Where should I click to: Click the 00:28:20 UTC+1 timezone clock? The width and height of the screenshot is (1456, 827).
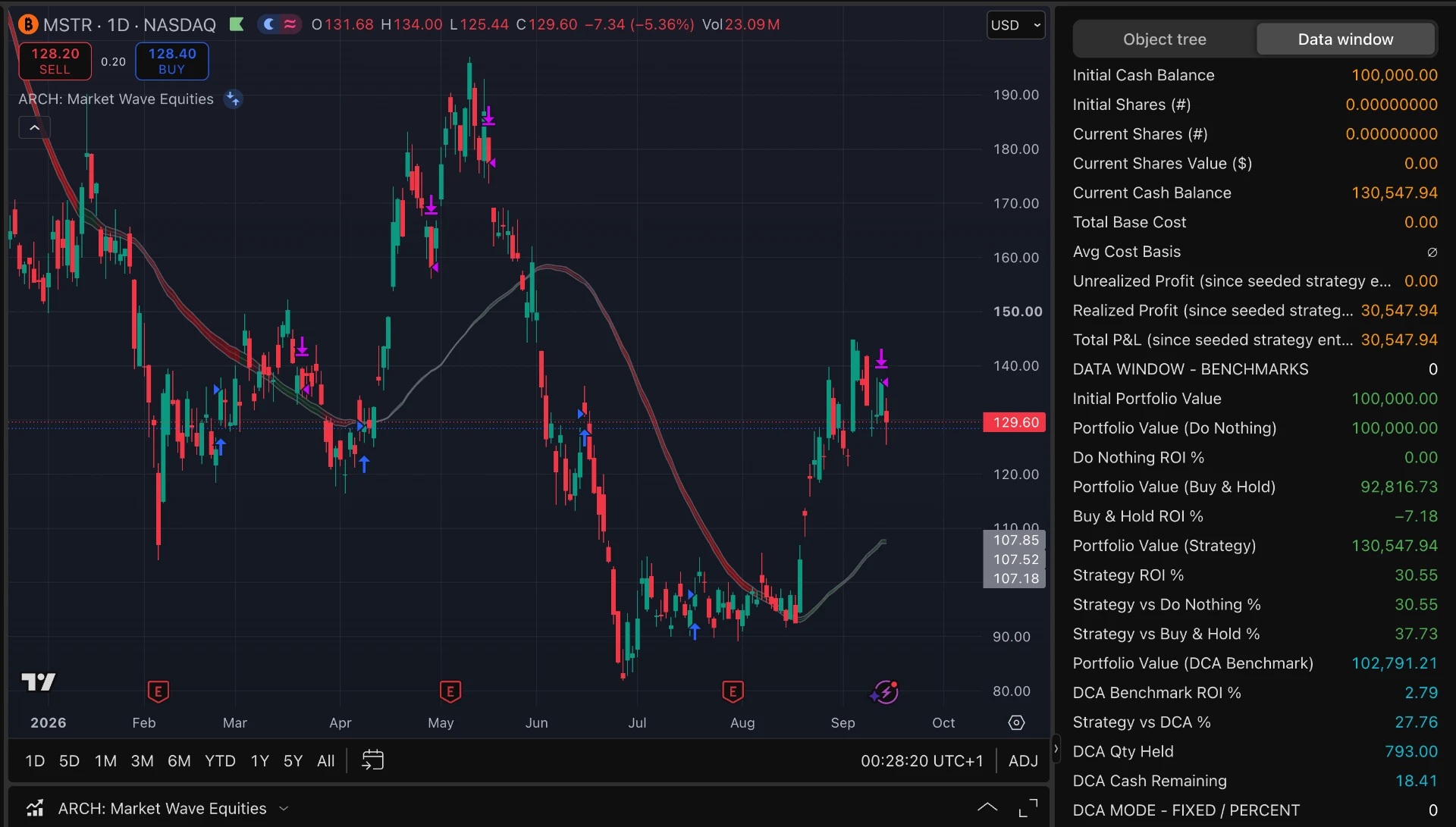921,760
